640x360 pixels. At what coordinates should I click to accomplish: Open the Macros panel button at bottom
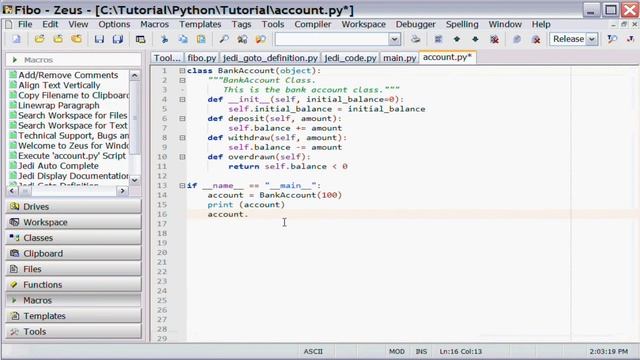(x=73, y=300)
